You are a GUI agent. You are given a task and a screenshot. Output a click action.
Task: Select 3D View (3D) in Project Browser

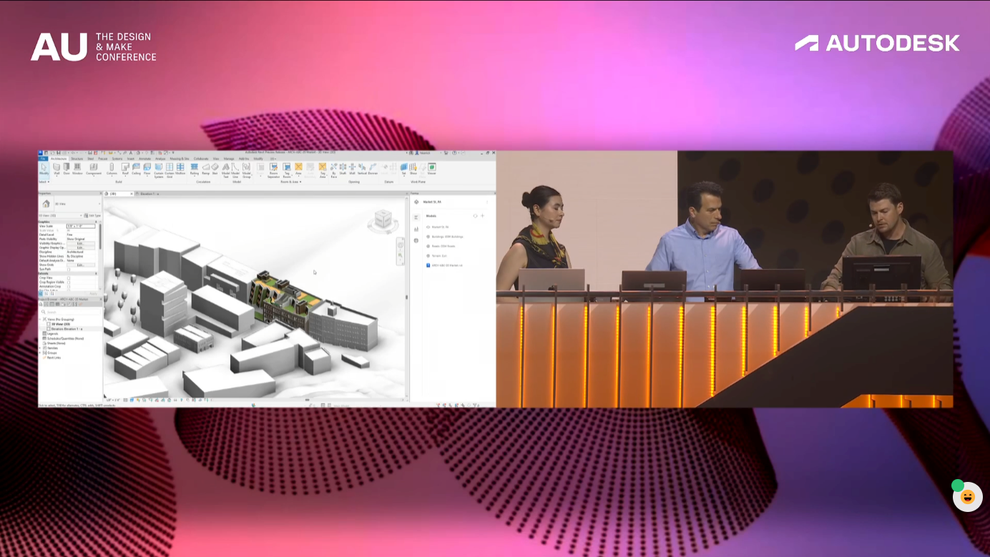coord(61,324)
